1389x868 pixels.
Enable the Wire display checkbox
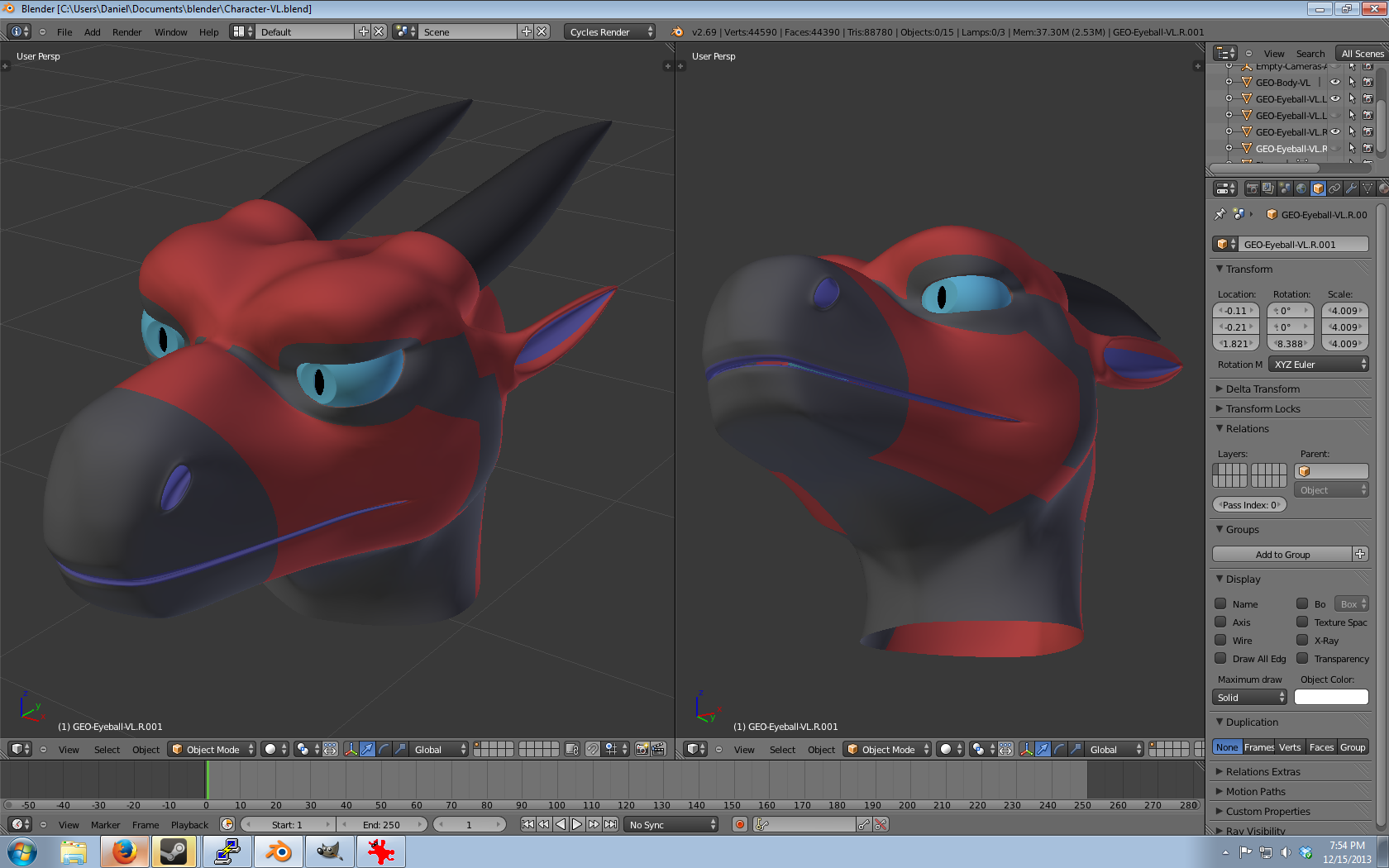click(x=1220, y=640)
